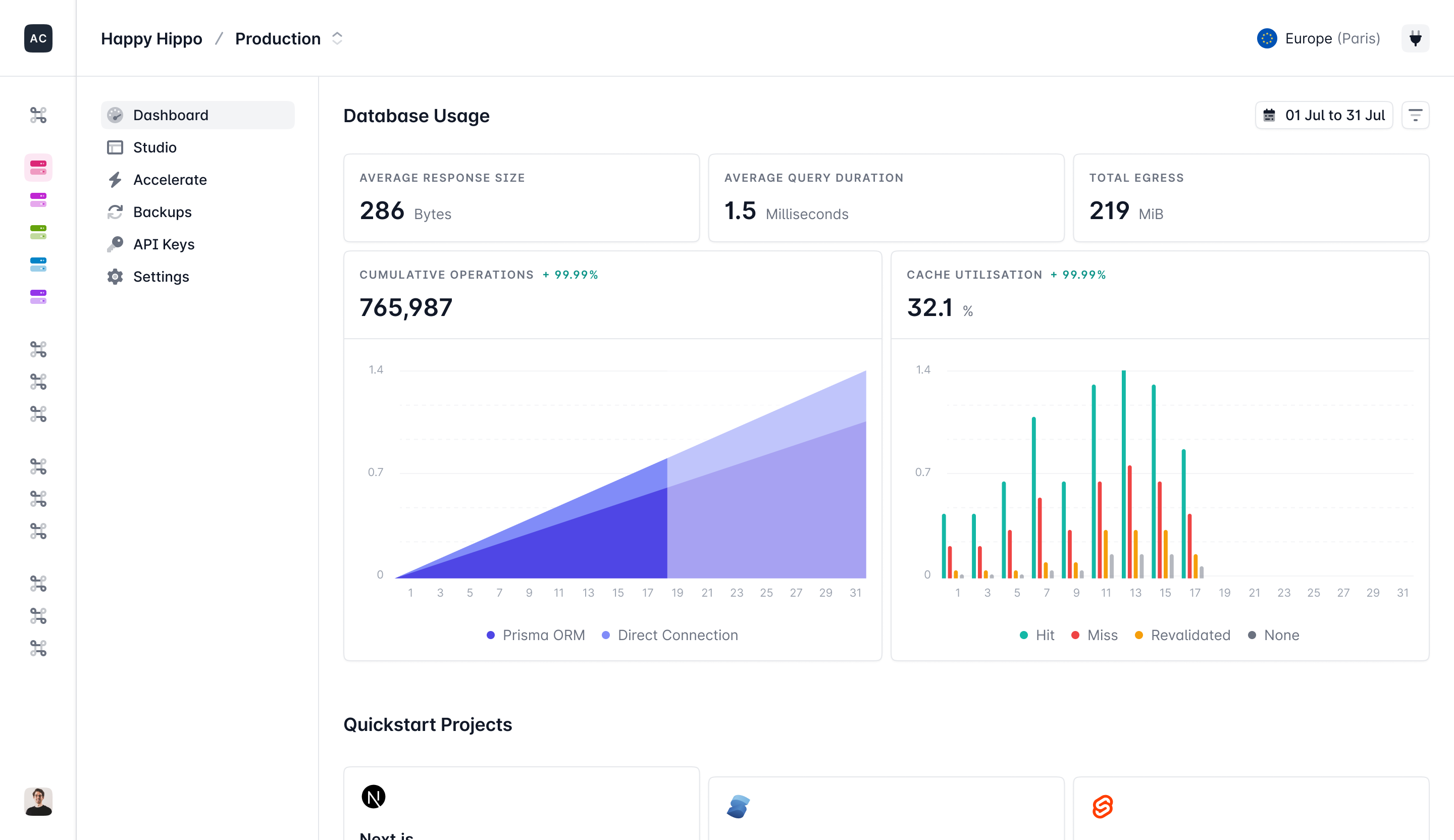Go to the Accelerate section
The image size is (1454, 840).
click(x=170, y=180)
